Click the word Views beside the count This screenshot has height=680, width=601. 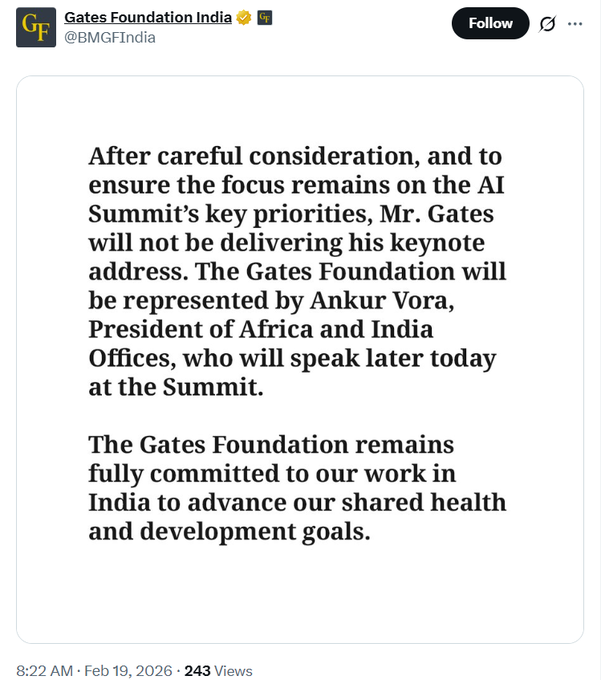click(233, 670)
